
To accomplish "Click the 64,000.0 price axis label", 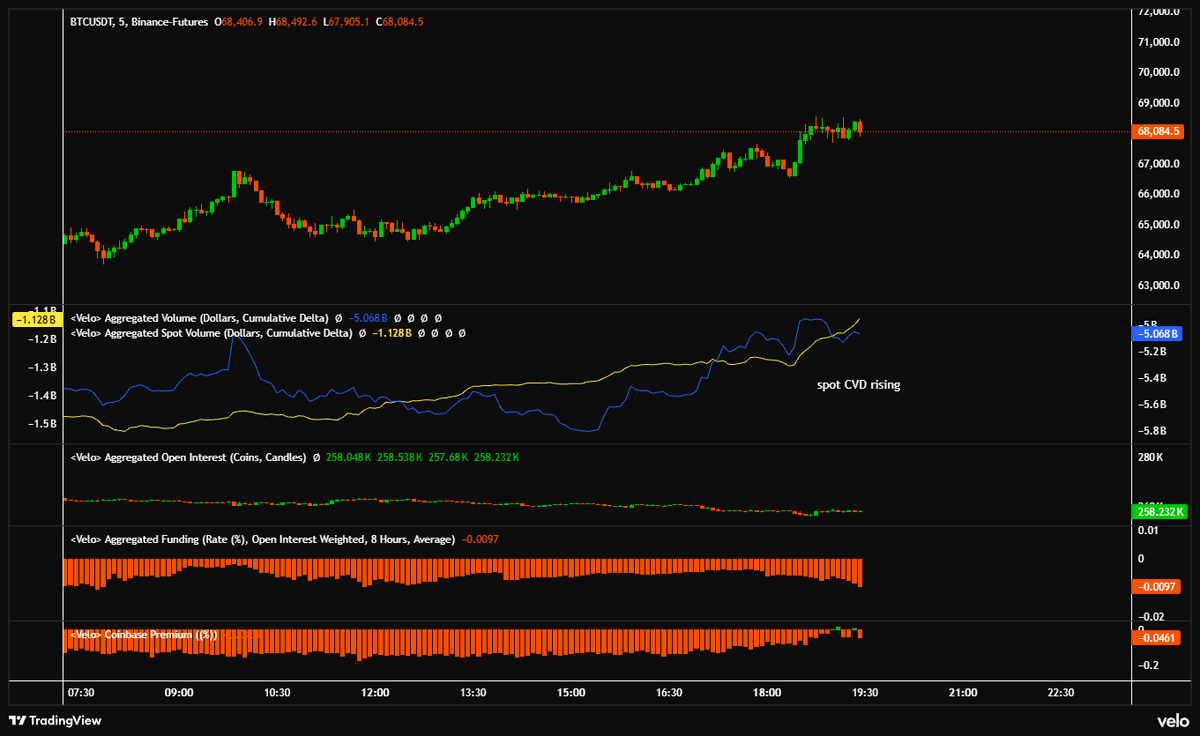I will 1159,255.
